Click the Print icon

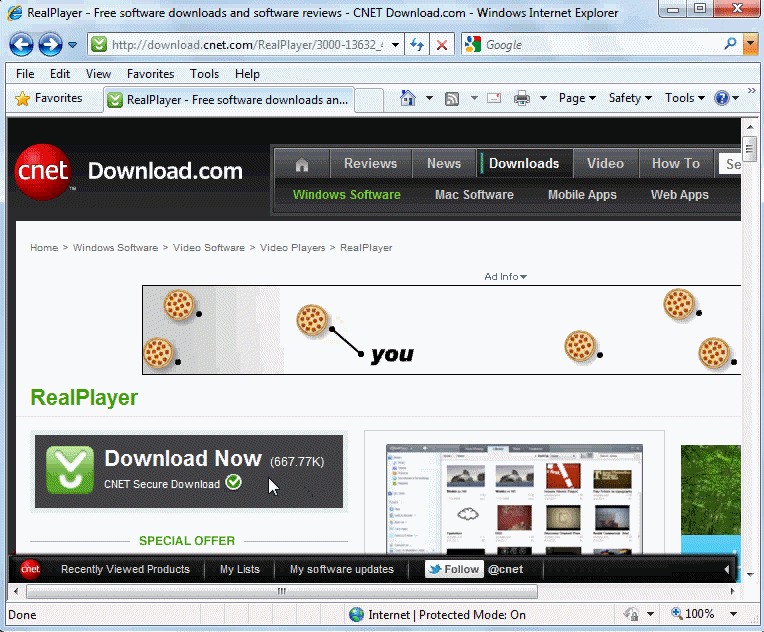coord(521,98)
